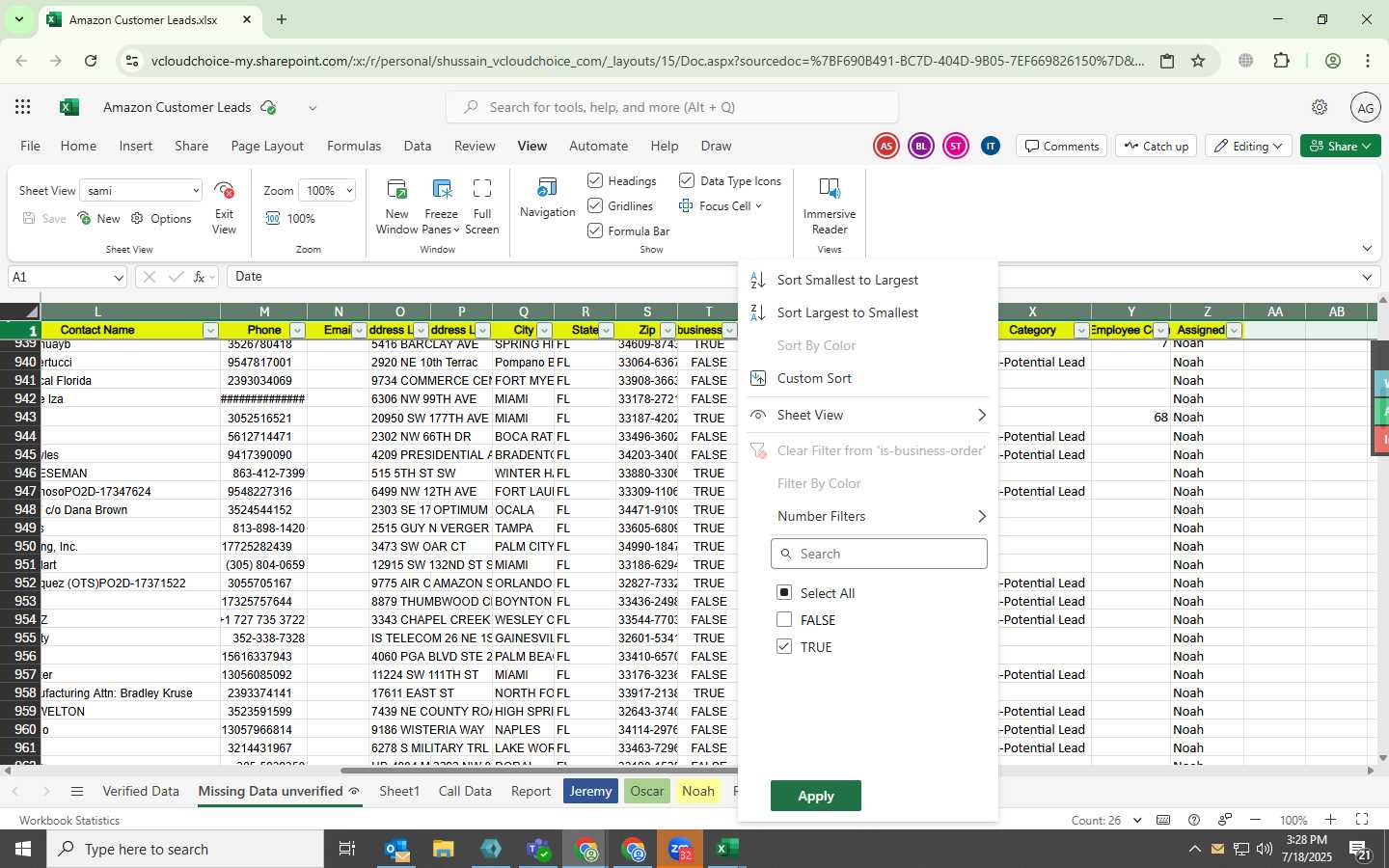Toggle Headings checkbox
Image resolution: width=1389 pixels, height=868 pixels.
(595, 180)
